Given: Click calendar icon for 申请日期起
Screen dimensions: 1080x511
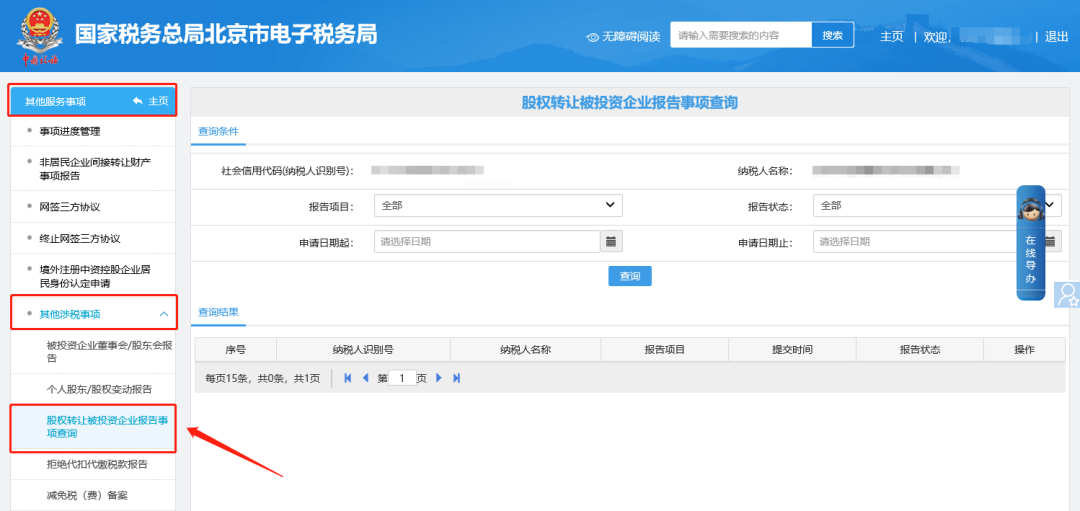Looking at the screenshot, I should coord(611,241).
